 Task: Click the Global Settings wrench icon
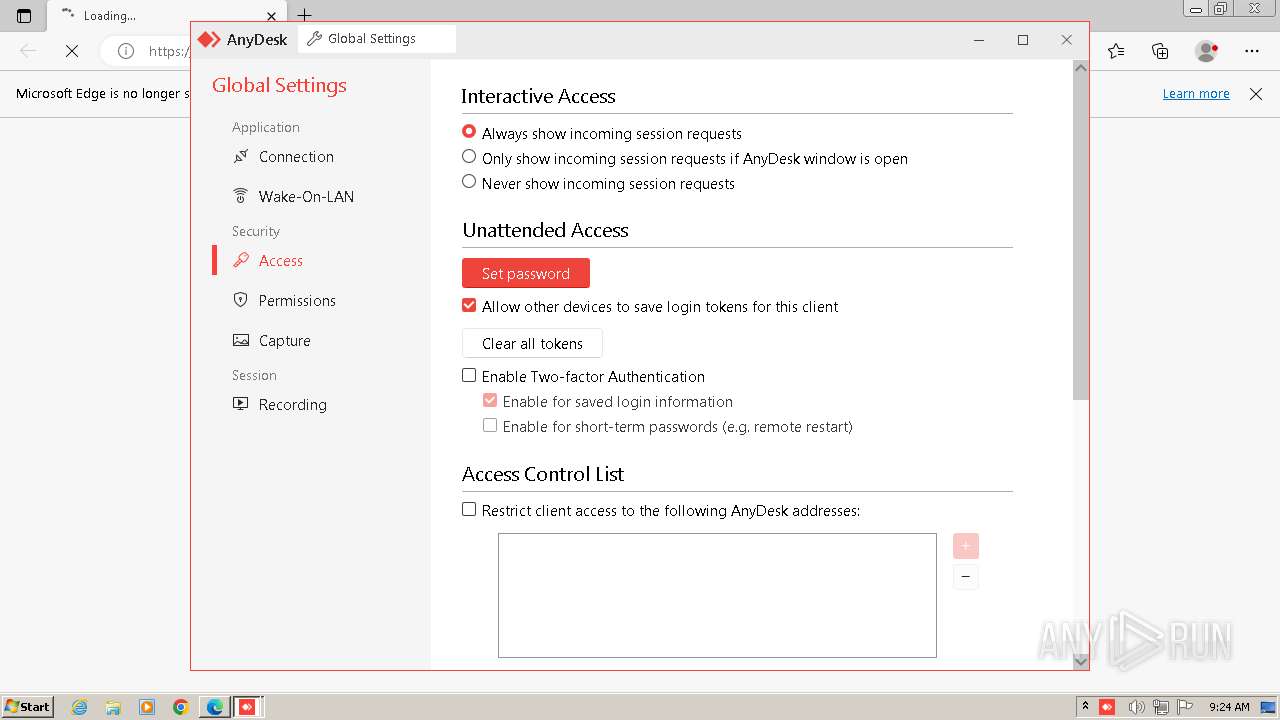pos(314,39)
